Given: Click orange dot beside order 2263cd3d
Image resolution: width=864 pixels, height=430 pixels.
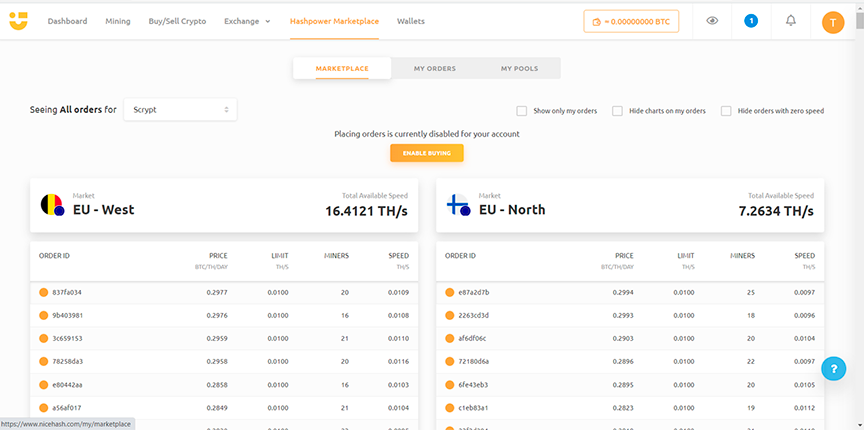Looking at the screenshot, I should tap(450, 315).
